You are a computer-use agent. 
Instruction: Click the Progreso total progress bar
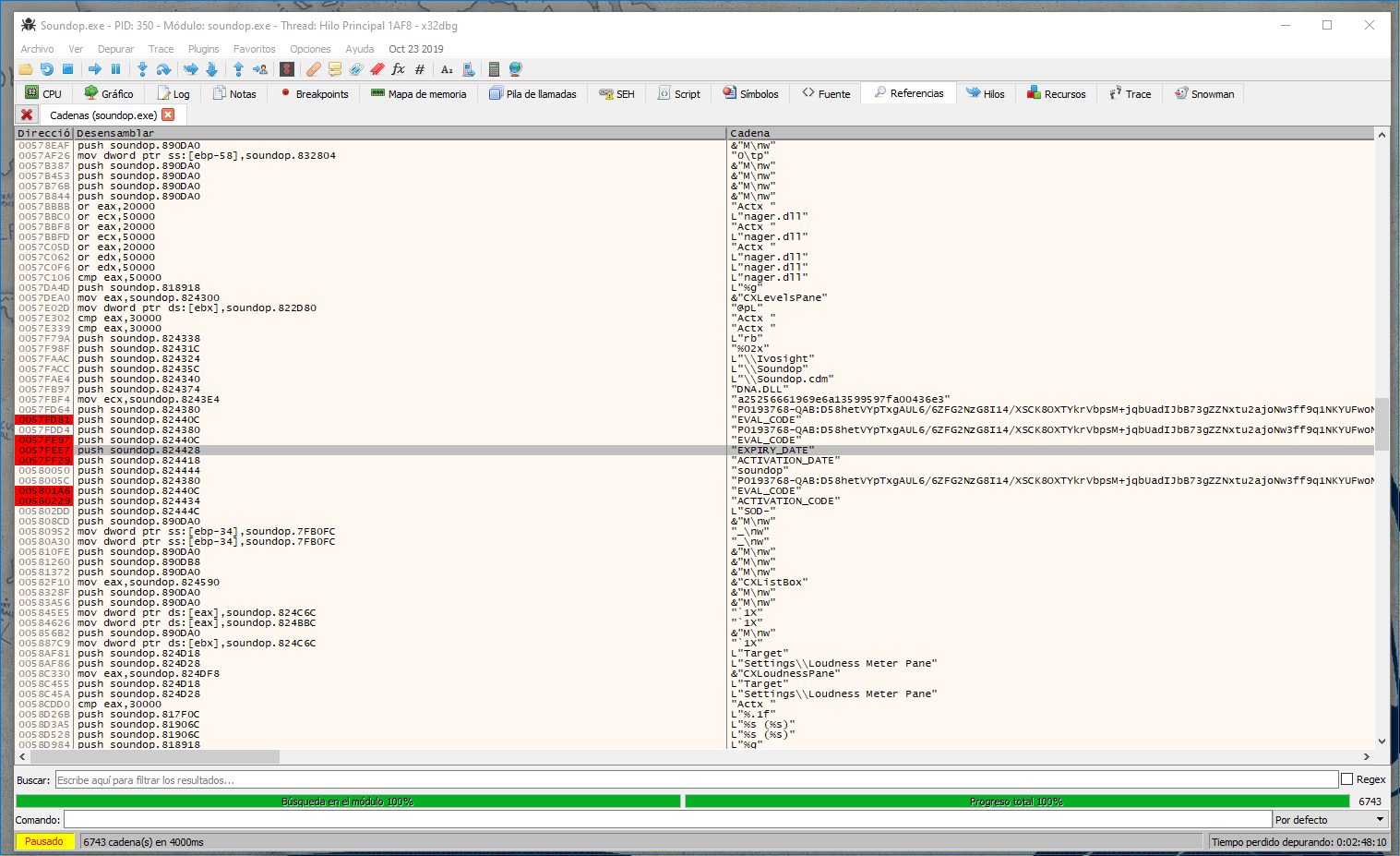1017,802
